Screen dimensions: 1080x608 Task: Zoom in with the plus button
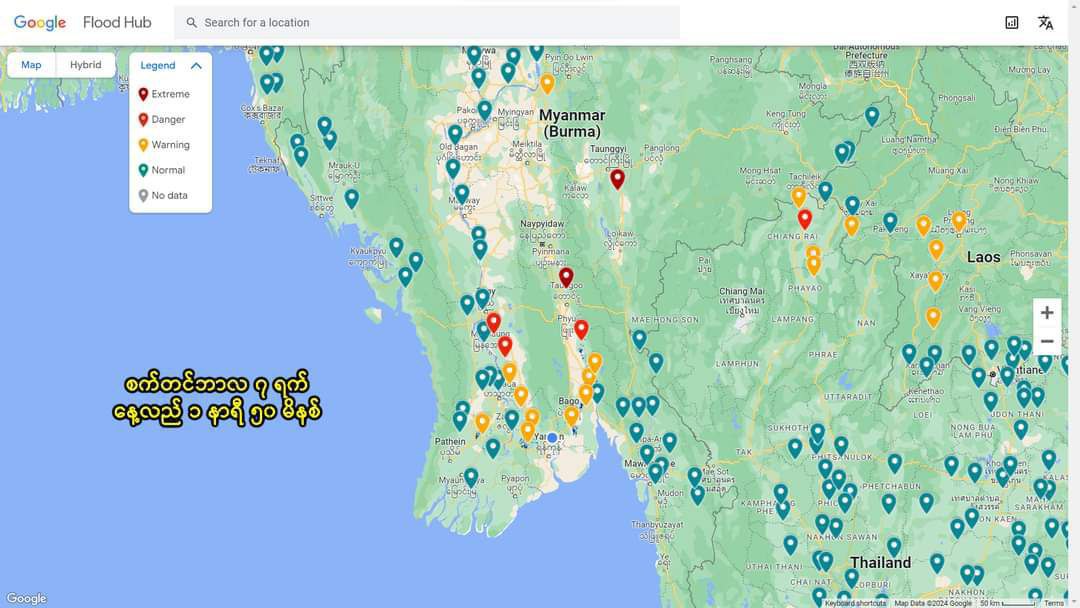(1047, 313)
